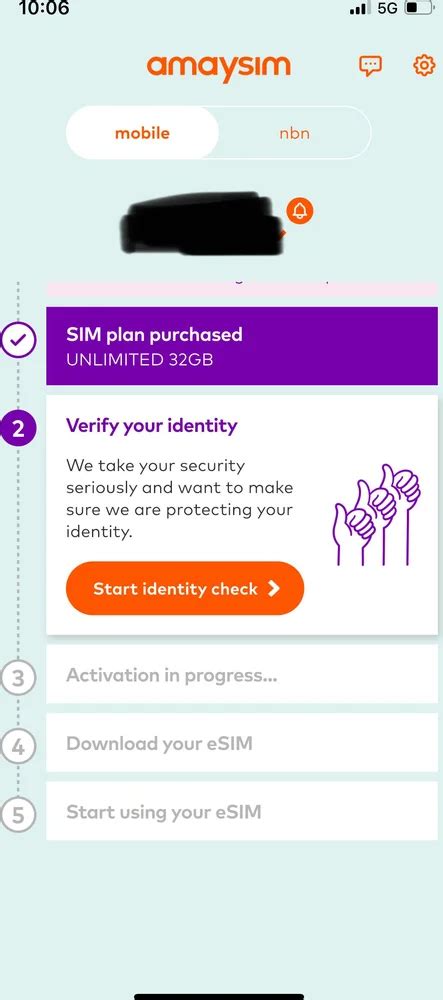The image size is (443, 1000).
Task: Tap the 5G signal status indicator
Action: [x=388, y=8]
